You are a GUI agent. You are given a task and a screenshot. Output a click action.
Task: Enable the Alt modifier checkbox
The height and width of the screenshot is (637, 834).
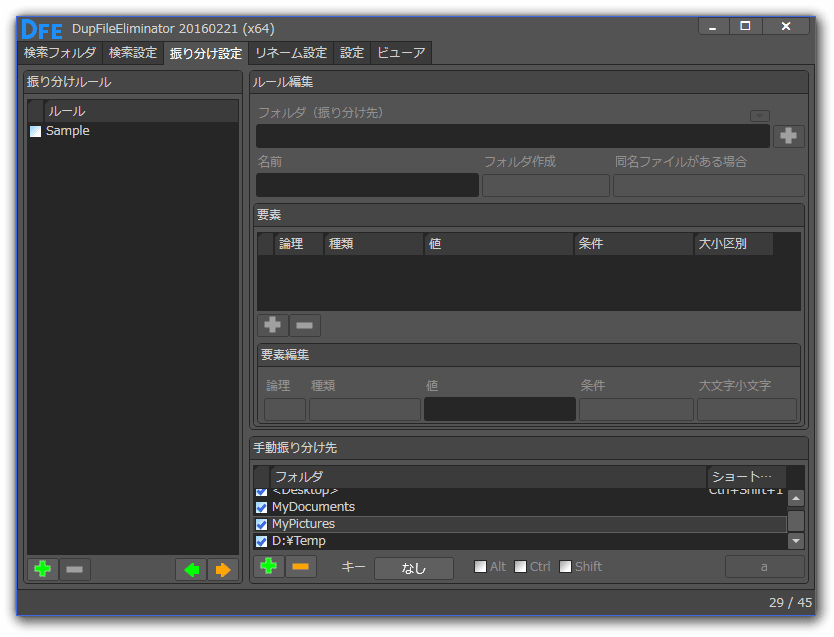(x=480, y=567)
